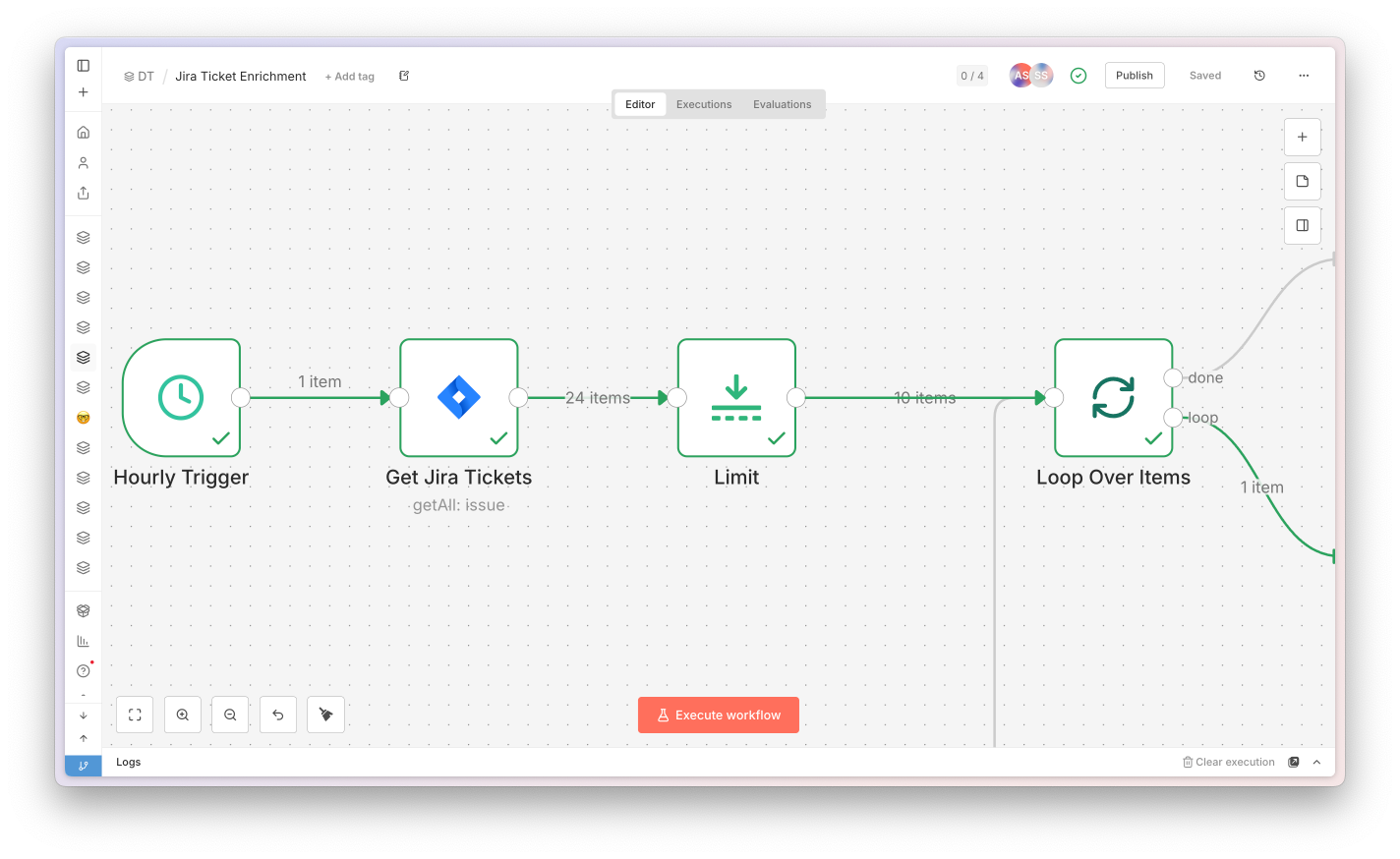The image size is (1400, 859).
Task: Select the Get Jira Tickets node
Action: coord(459,398)
